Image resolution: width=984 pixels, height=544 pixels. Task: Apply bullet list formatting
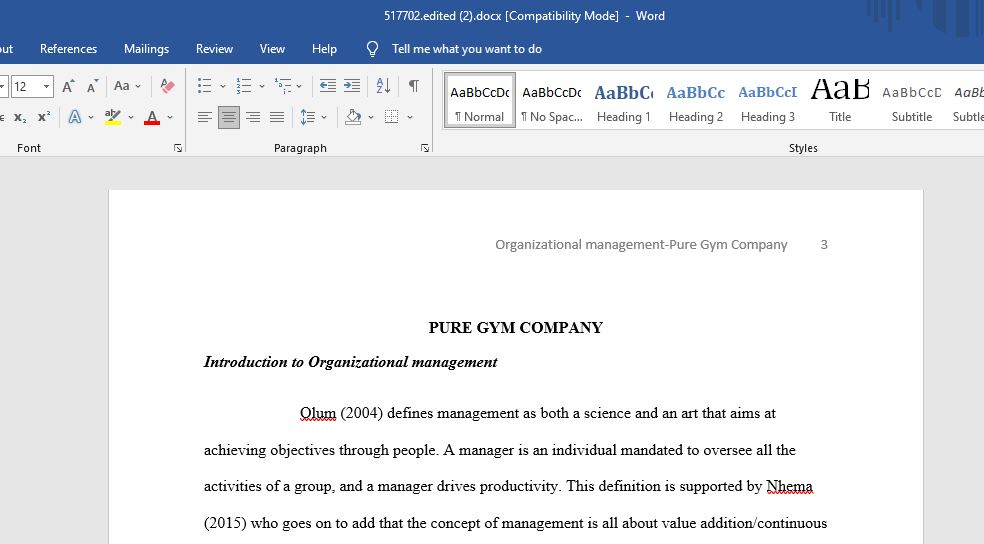(x=205, y=86)
